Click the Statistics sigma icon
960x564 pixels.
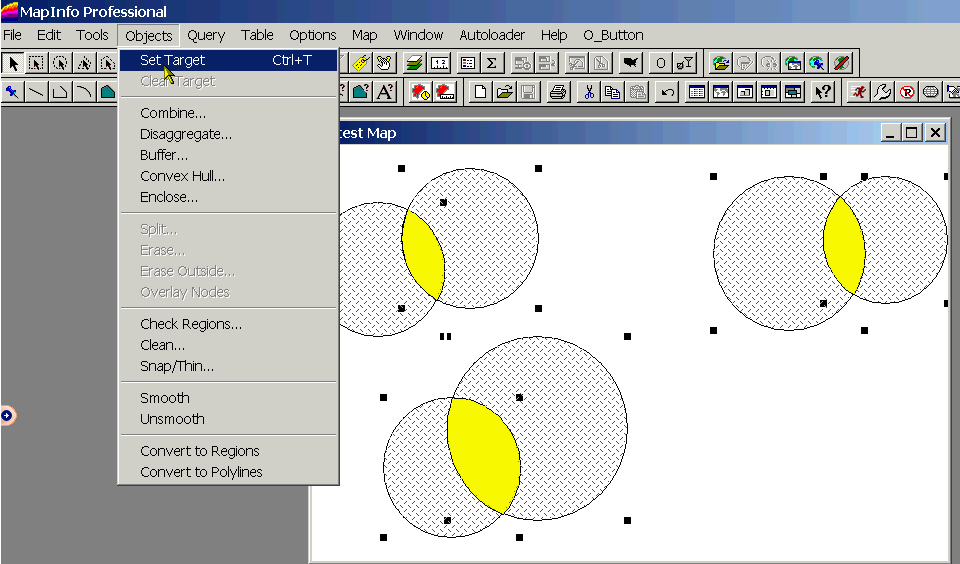(x=491, y=63)
